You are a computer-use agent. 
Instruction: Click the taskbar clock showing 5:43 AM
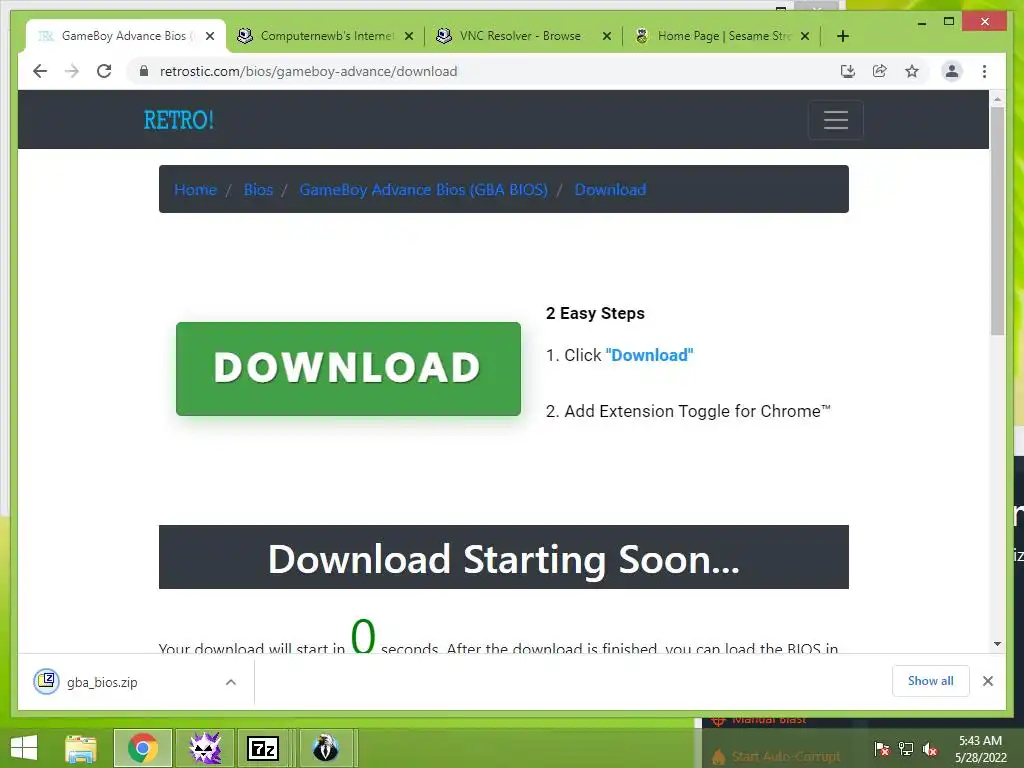pyautogui.click(x=980, y=749)
